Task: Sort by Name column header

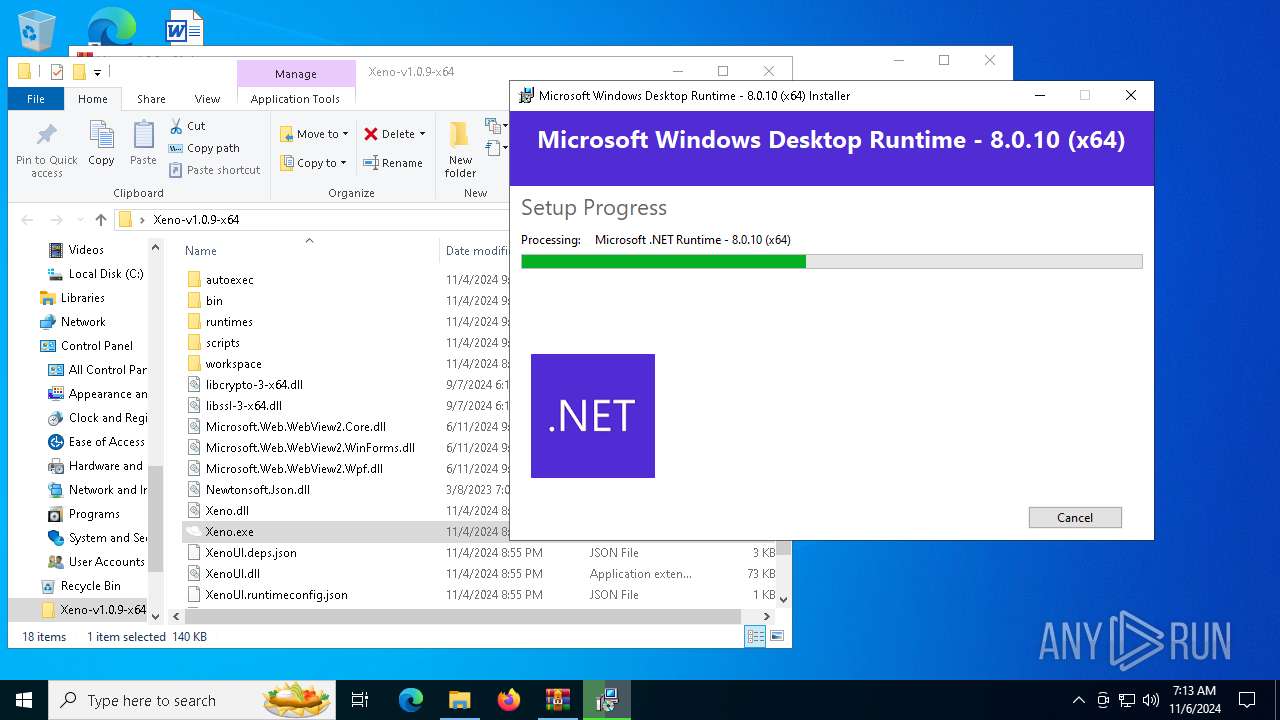Action: pos(201,251)
